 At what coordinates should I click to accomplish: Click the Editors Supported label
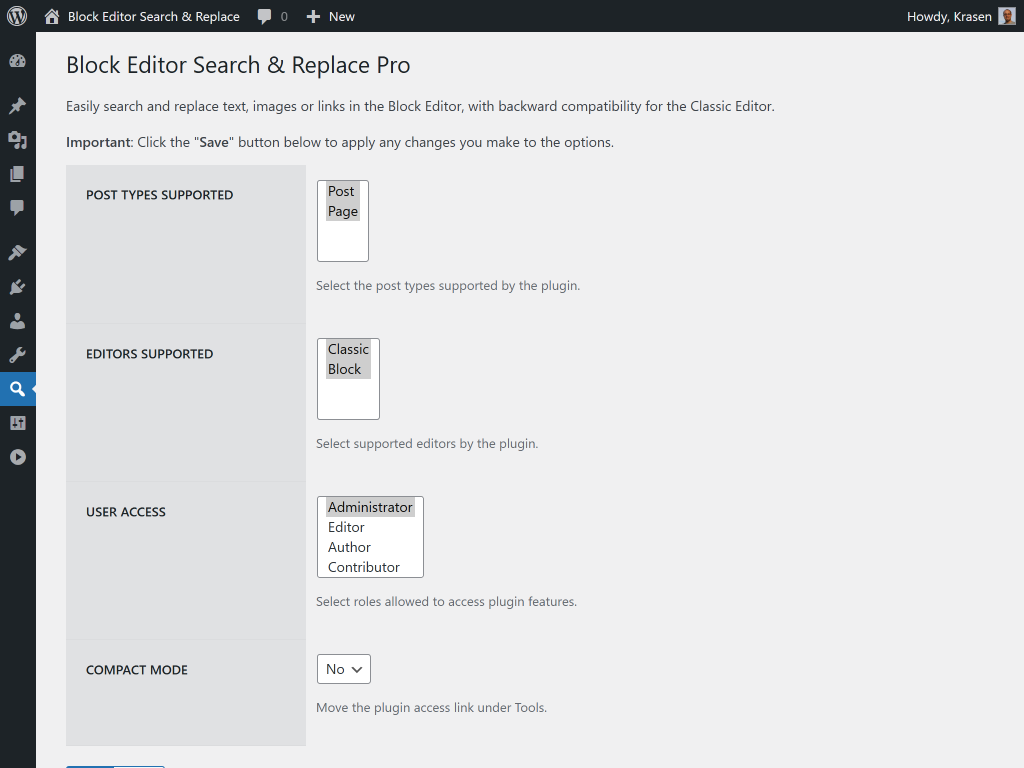[x=150, y=354]
